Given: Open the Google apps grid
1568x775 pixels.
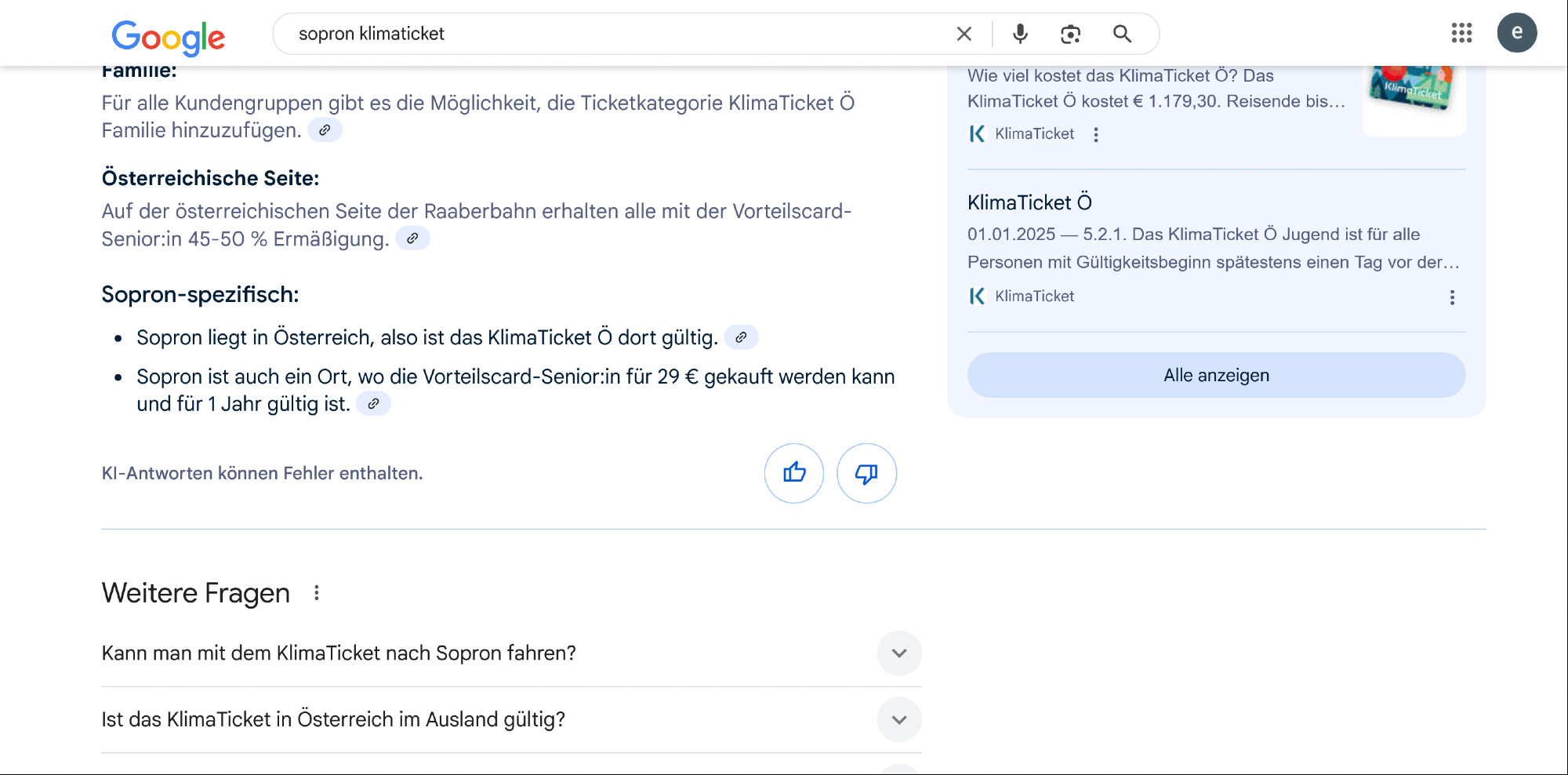Looking at the screenshot, I should pyautogui.click(x=1461, y=33).
